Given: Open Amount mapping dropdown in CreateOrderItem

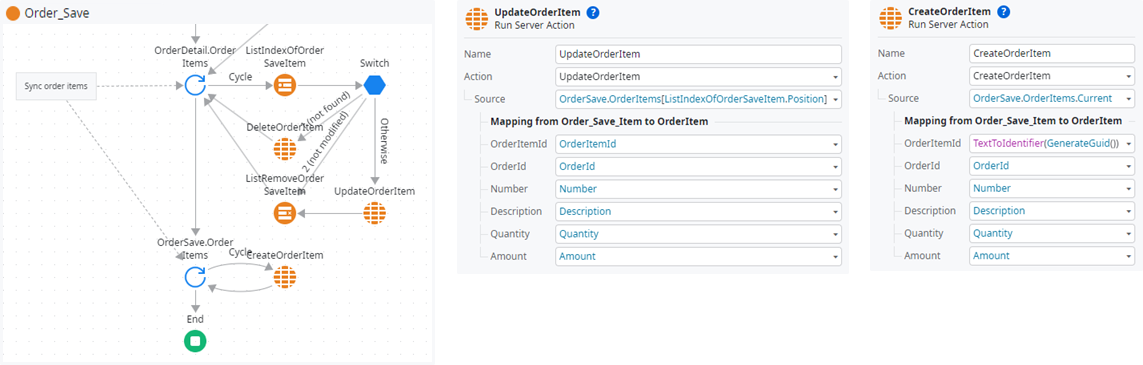Looking at the screenshot, I should pos(1052,256).
